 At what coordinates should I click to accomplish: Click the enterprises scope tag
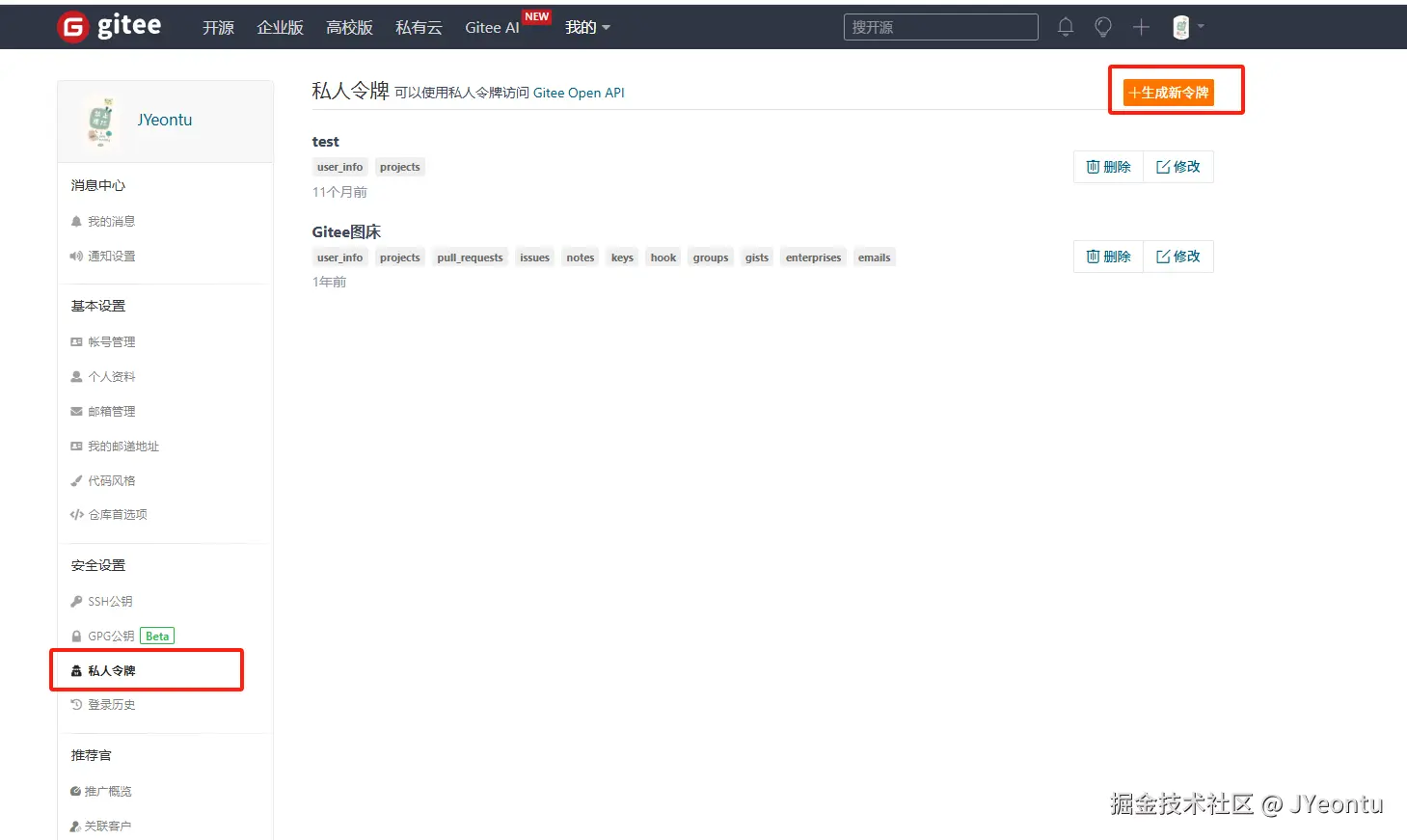[x=813, y=257]
